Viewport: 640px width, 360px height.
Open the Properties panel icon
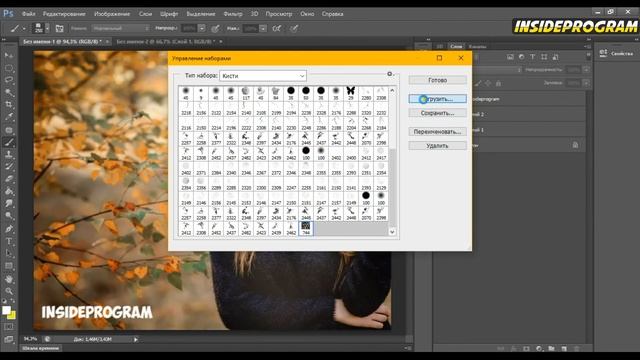(x=603, y=53)
